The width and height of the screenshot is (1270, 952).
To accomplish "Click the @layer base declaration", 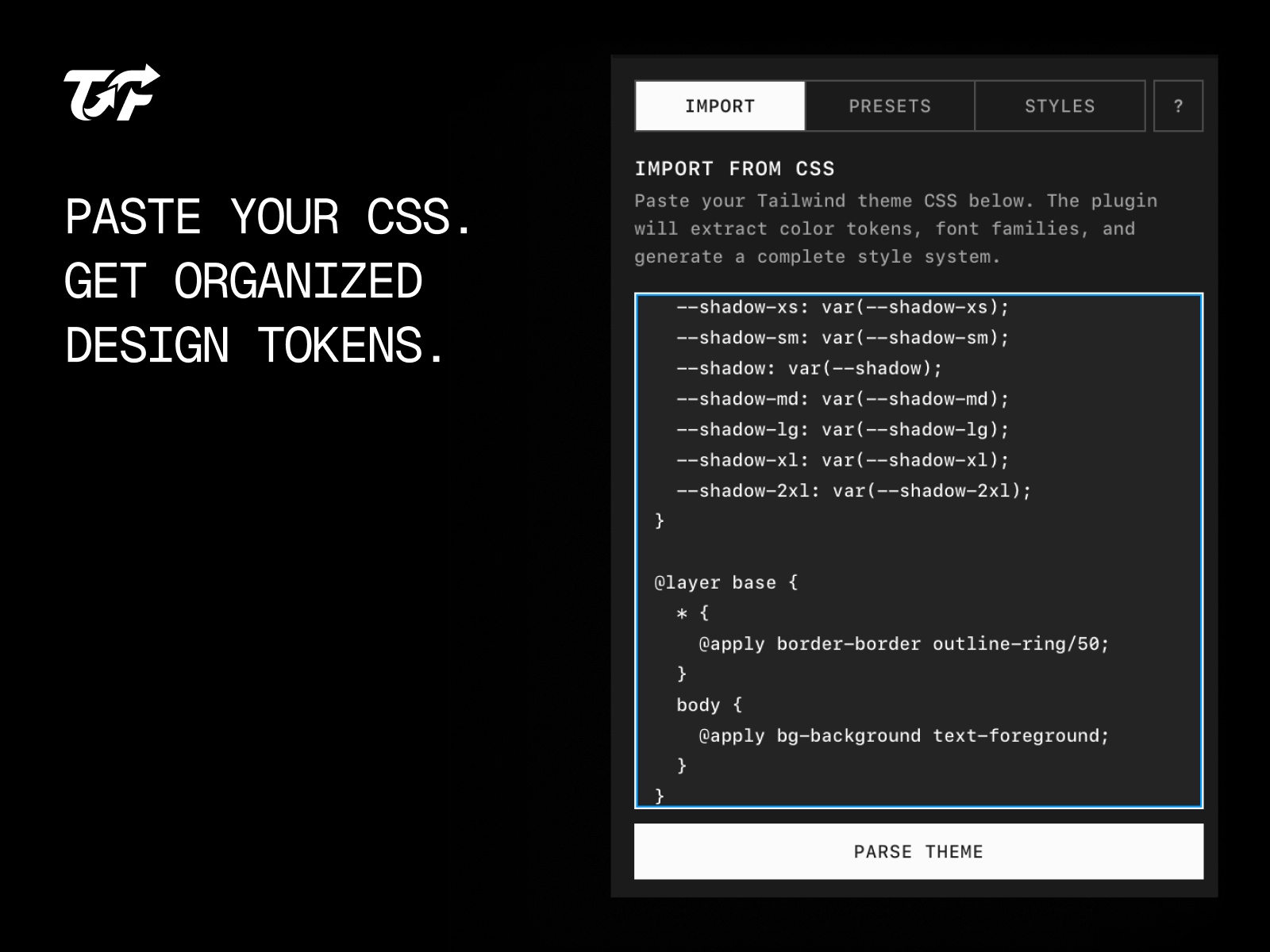I will coord(724,582).
